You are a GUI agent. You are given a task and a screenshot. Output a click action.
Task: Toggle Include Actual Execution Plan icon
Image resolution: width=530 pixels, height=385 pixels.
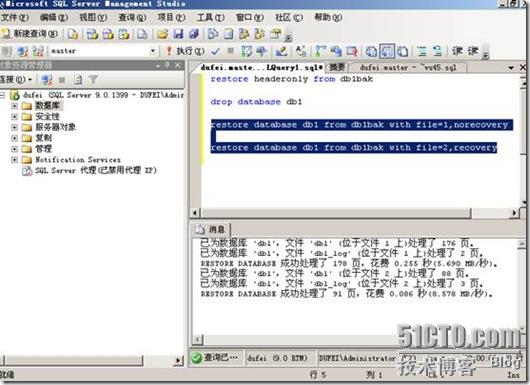[x=320, y=51]
